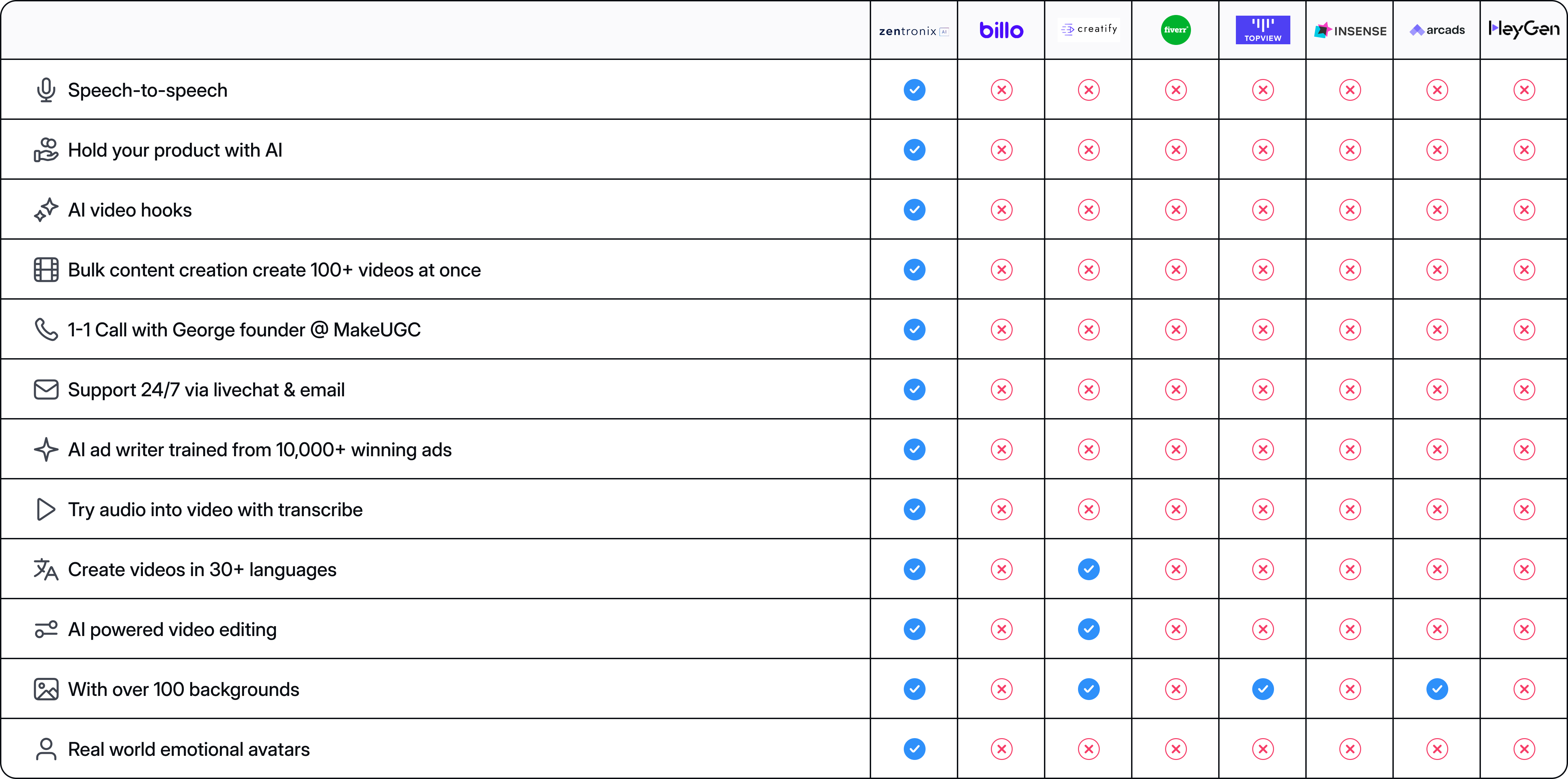Click Topview checkmark in 100 backgrounds row
This screenshot has height=779, width=1568.
click(1262, 689)
